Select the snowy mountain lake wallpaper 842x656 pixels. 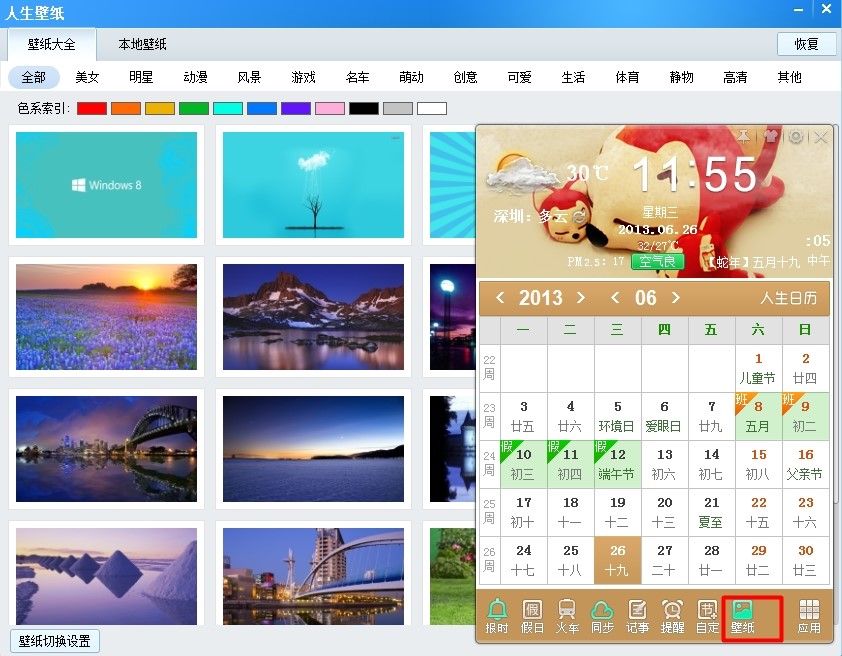(313, 317)
